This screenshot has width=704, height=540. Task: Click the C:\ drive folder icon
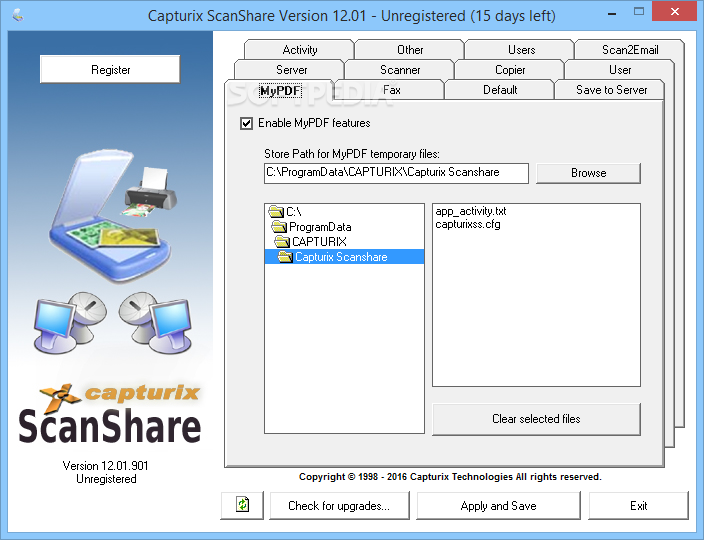coord(276,211)
